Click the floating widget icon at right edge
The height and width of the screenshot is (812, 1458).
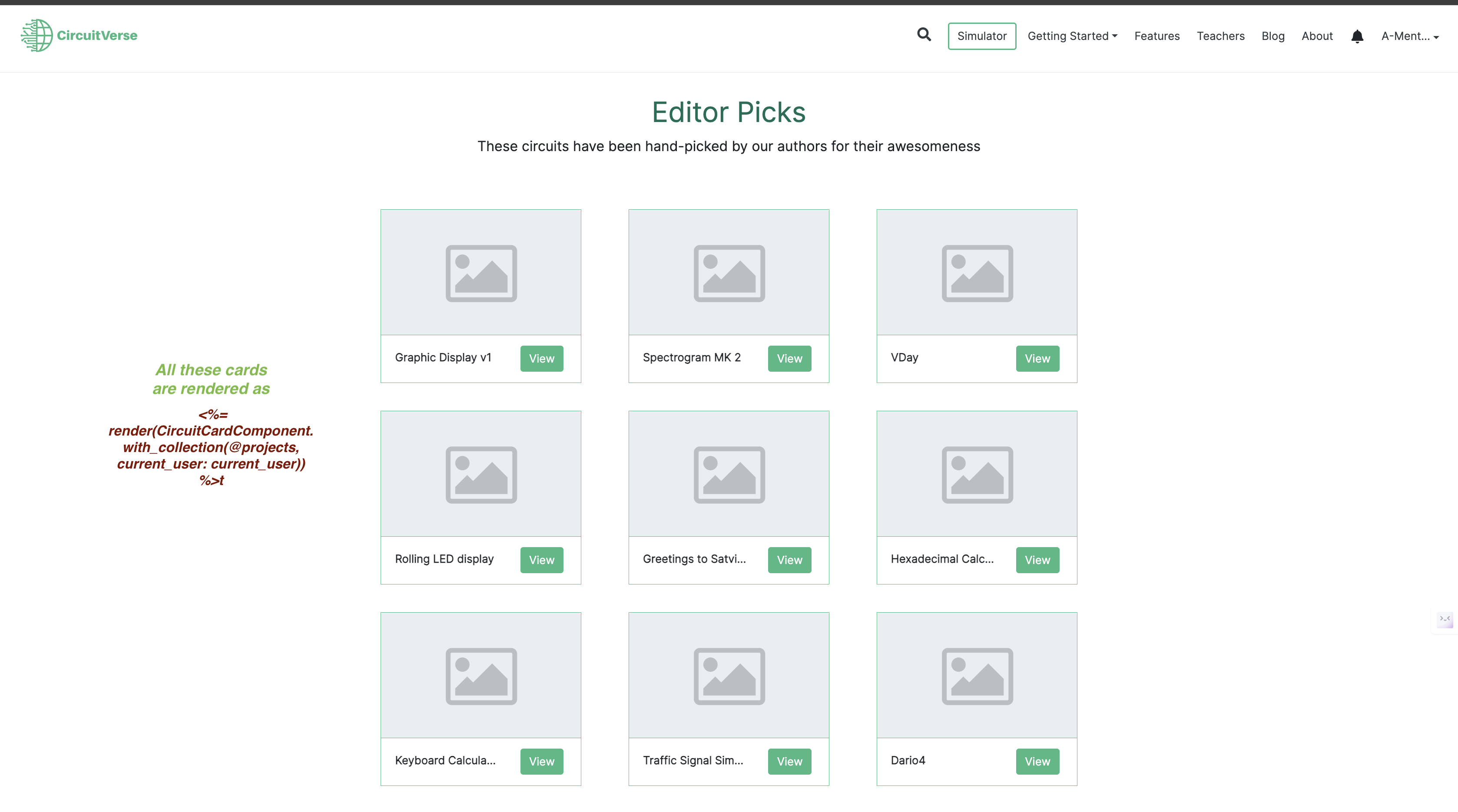click(1445, 619)
